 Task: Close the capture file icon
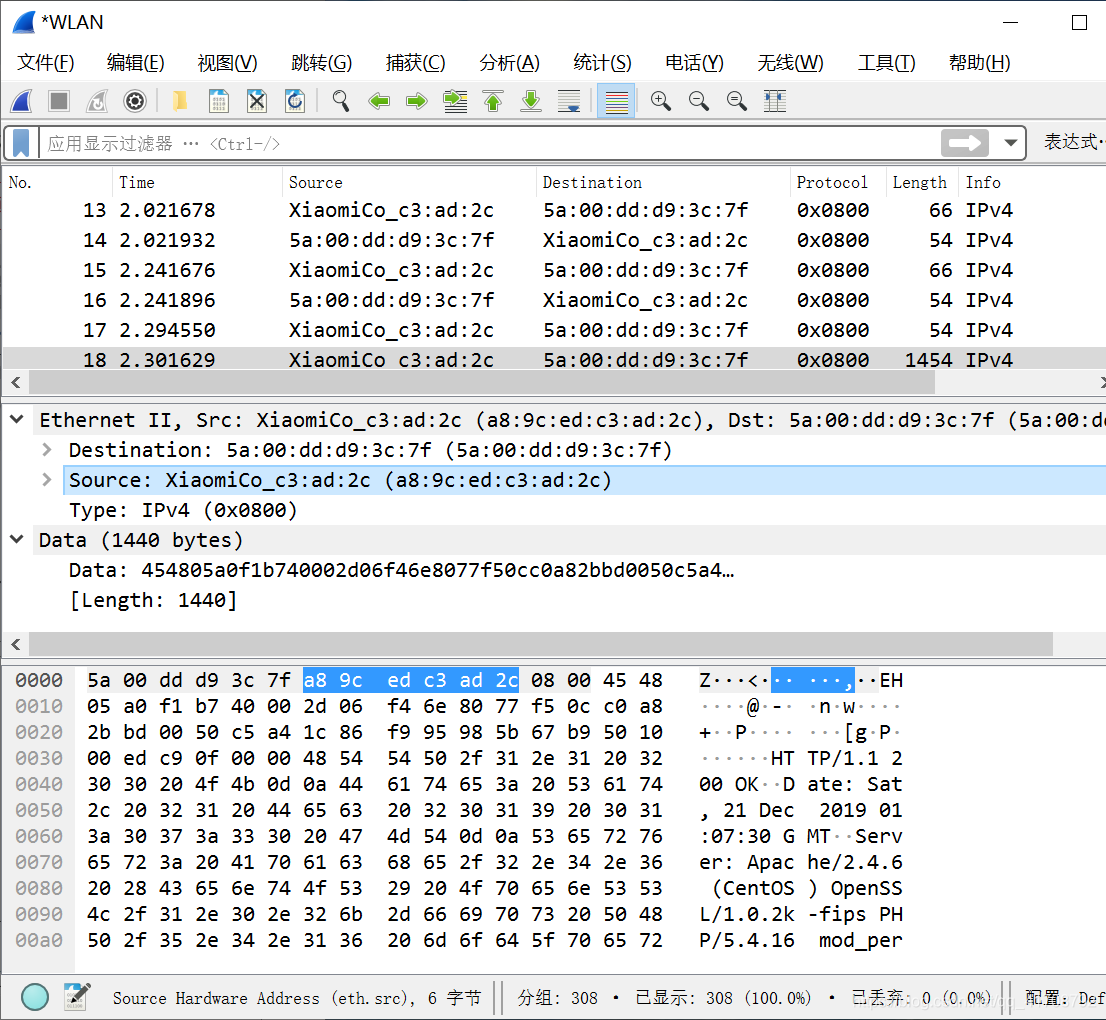(x=257, y=102)
